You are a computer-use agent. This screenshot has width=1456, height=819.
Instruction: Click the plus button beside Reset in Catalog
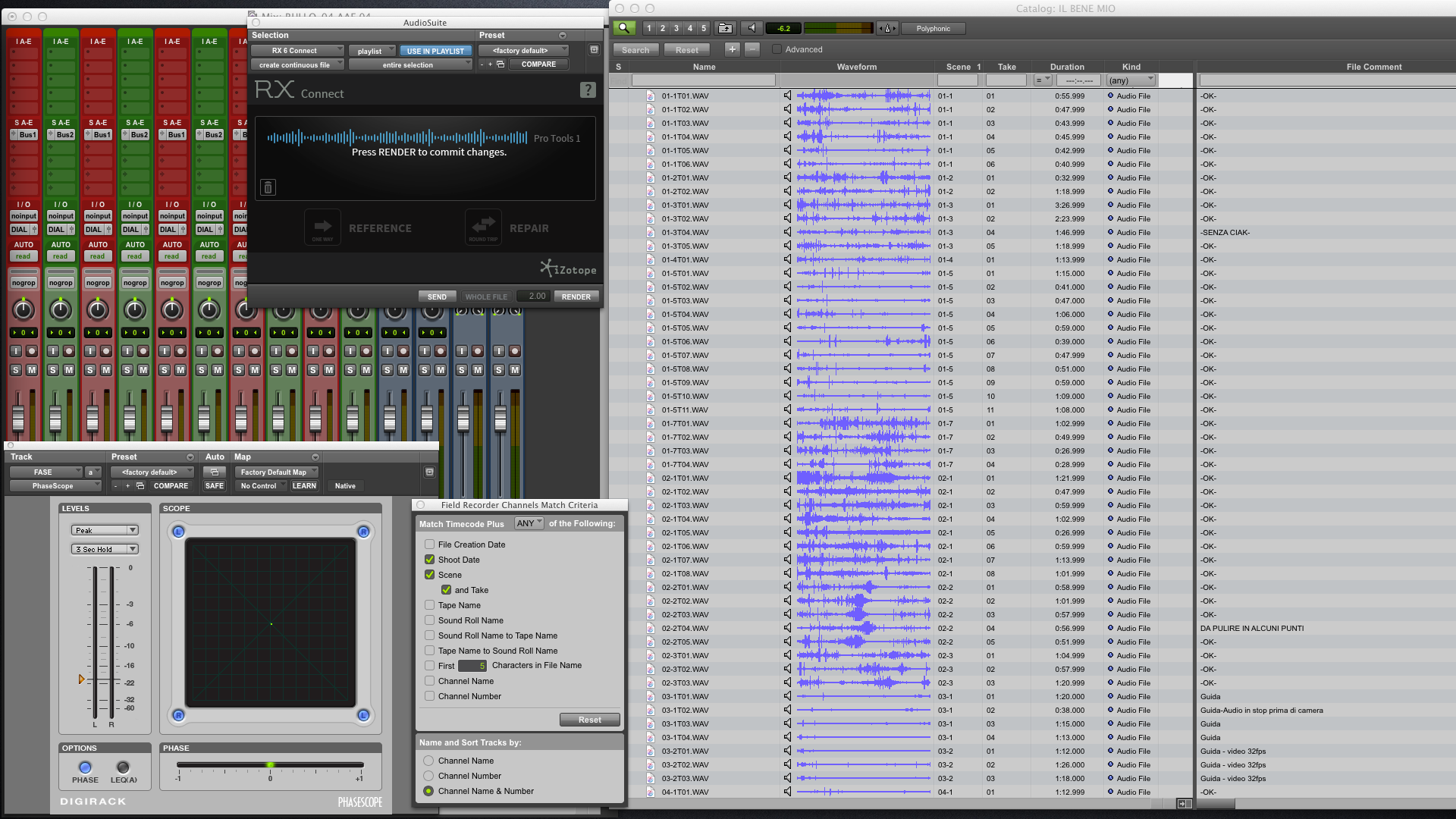(732, 49)
